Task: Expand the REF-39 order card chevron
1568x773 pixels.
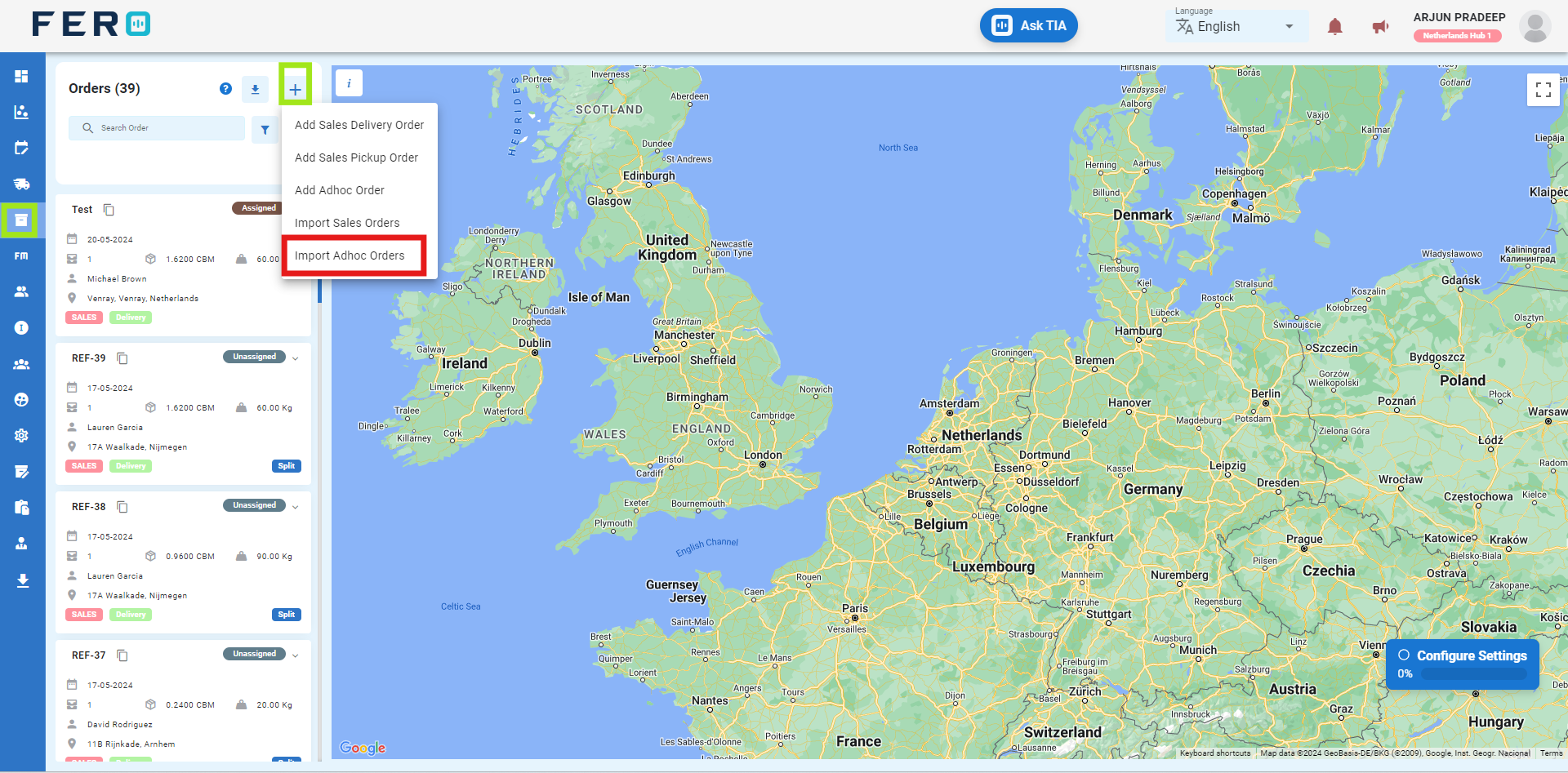Action: pyautogui.click(x=296, y=358)
